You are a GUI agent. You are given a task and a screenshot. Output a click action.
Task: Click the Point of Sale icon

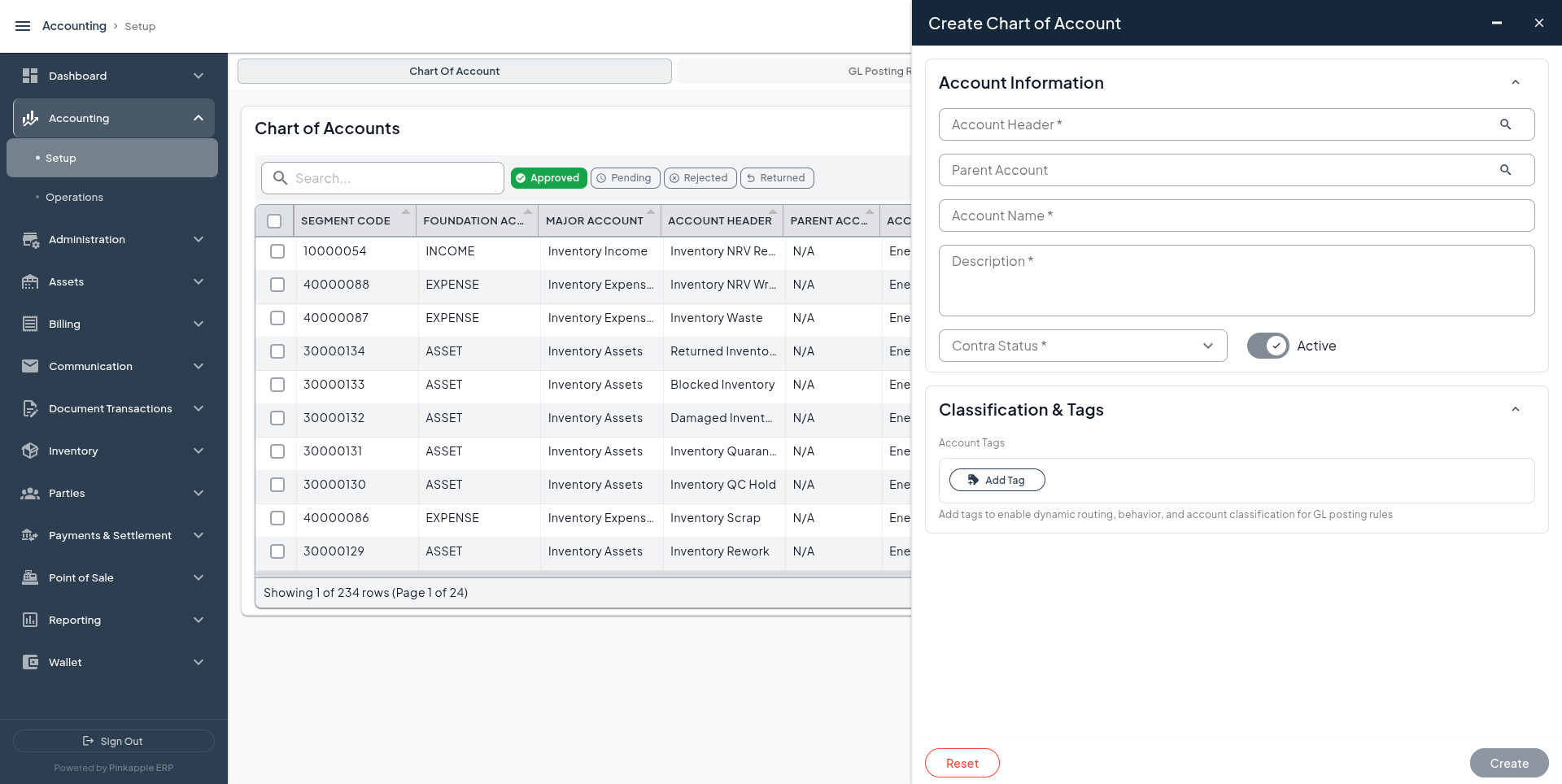tap(30, 577)
